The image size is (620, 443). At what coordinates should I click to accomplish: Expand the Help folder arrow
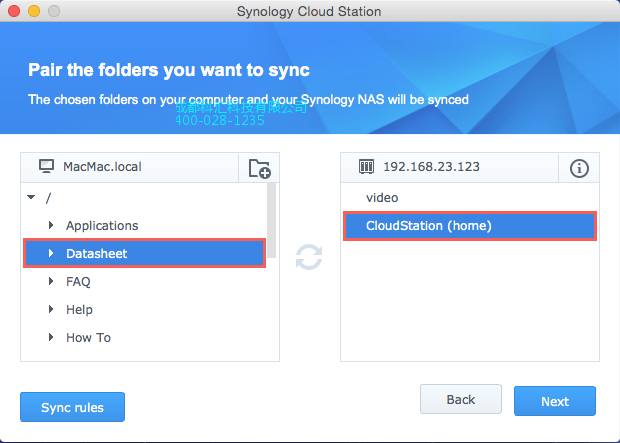(x=51, y=310)
